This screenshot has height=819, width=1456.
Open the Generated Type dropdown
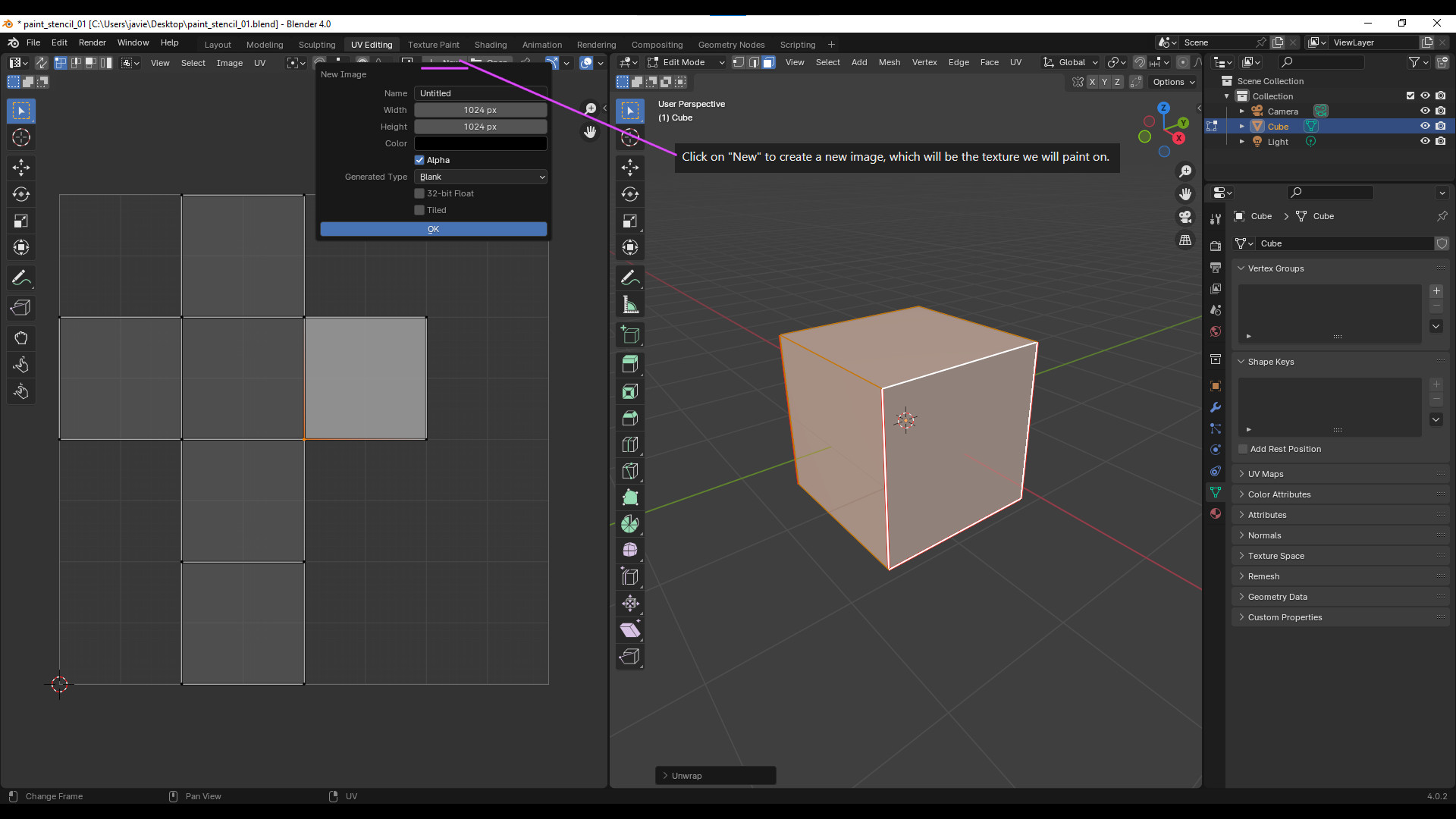tap(481, 177)
